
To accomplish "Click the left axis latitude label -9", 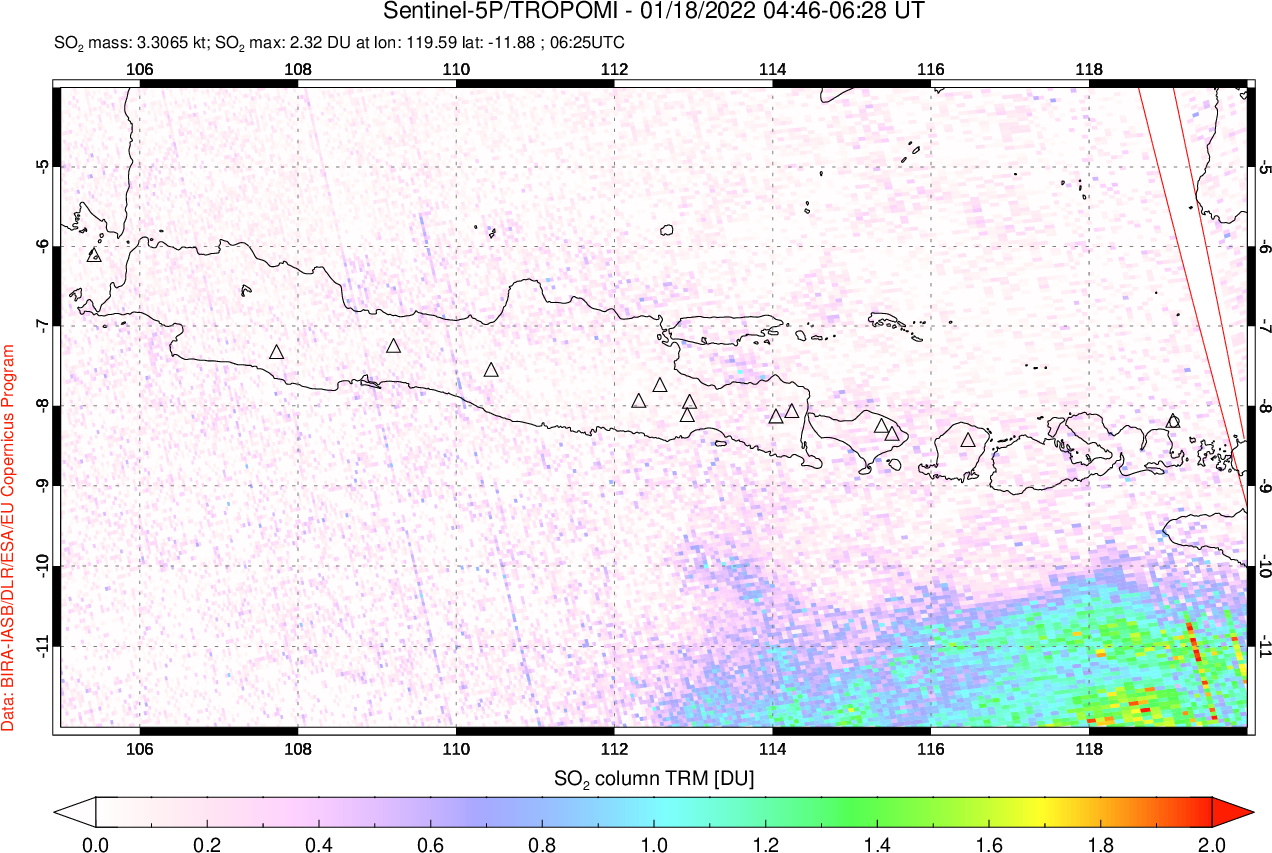I will (x=42, y=486).
